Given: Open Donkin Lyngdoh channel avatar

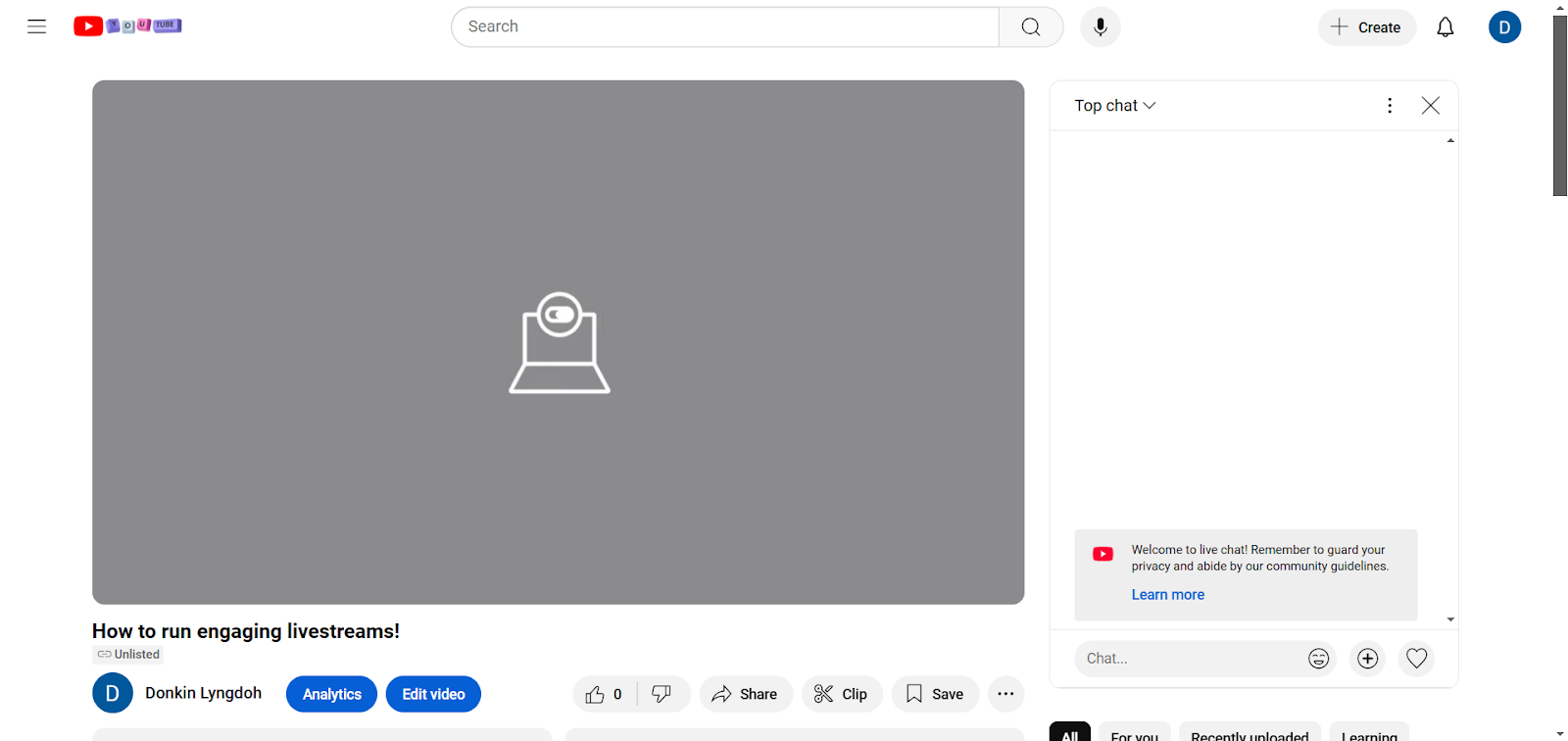Looking at the screenshot, I should (113, 694).
